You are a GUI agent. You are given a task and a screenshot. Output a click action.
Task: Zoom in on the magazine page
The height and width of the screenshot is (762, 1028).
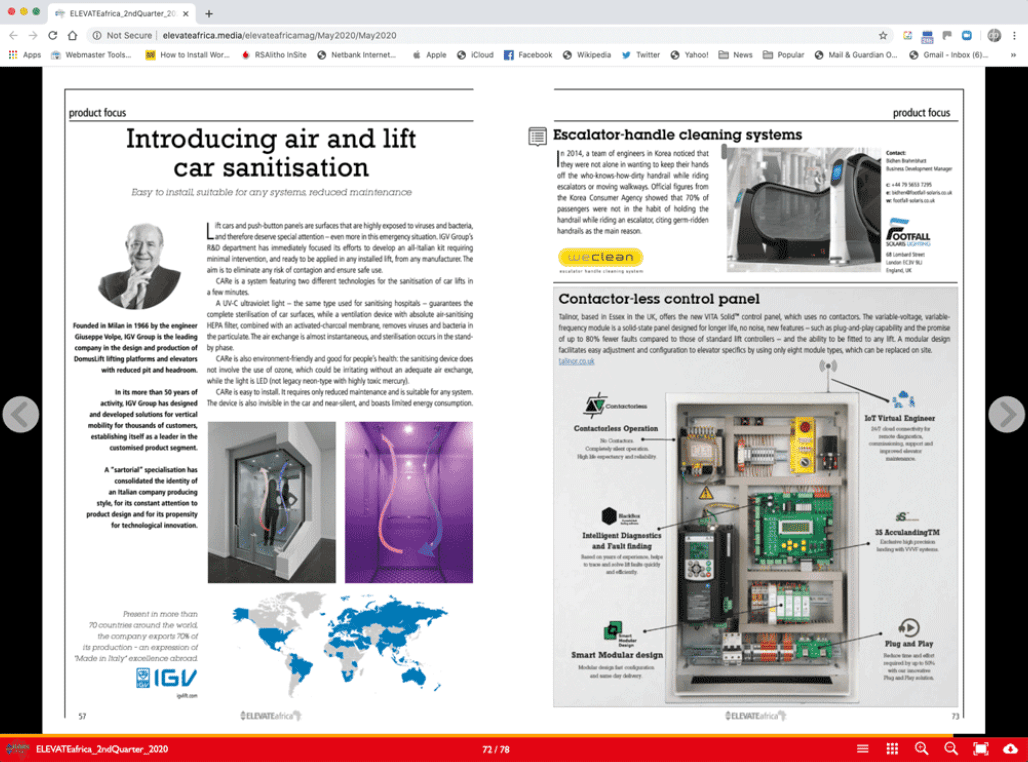(x=922, y=749)
